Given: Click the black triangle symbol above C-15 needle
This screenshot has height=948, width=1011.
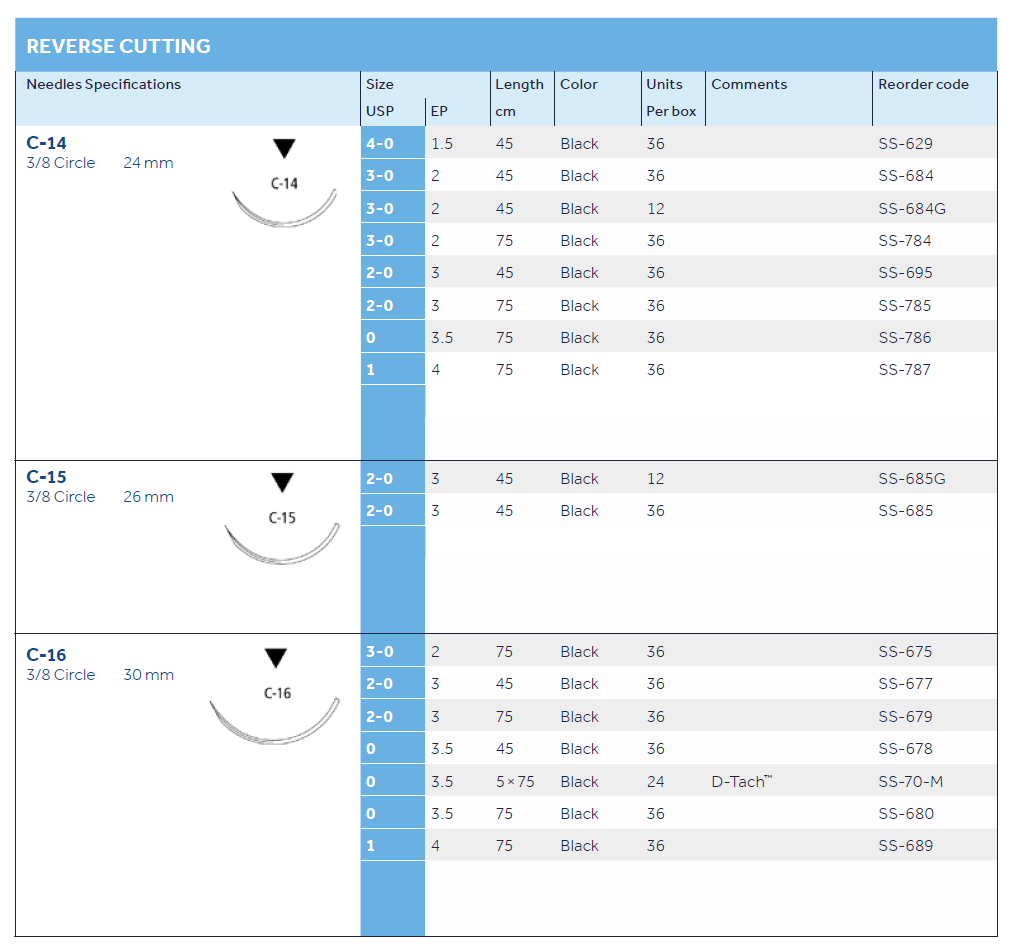Looking at the screenshot, I should [283, 483].
